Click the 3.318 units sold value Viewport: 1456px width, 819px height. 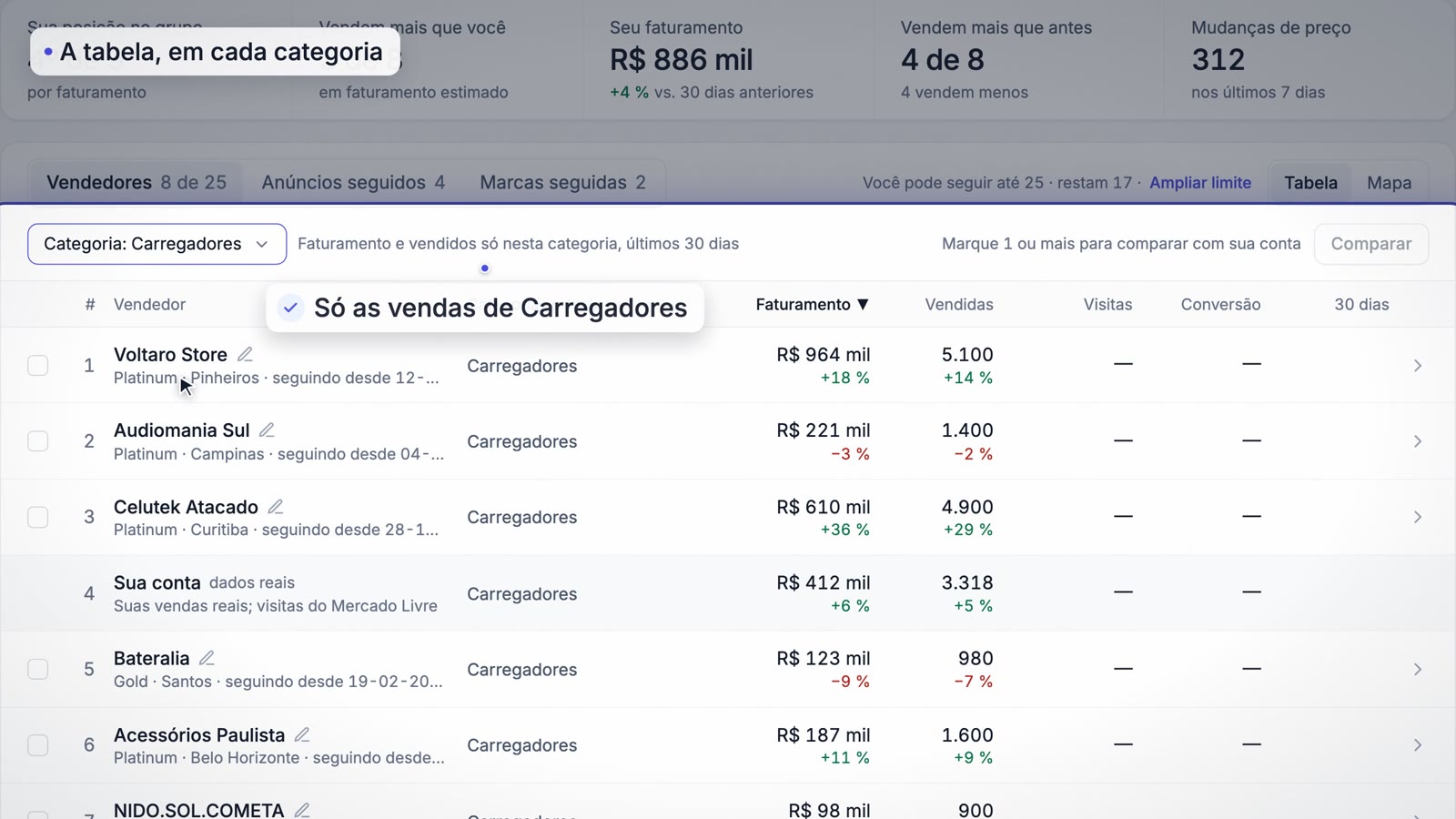pyautogui.click(x=967, y=582)
